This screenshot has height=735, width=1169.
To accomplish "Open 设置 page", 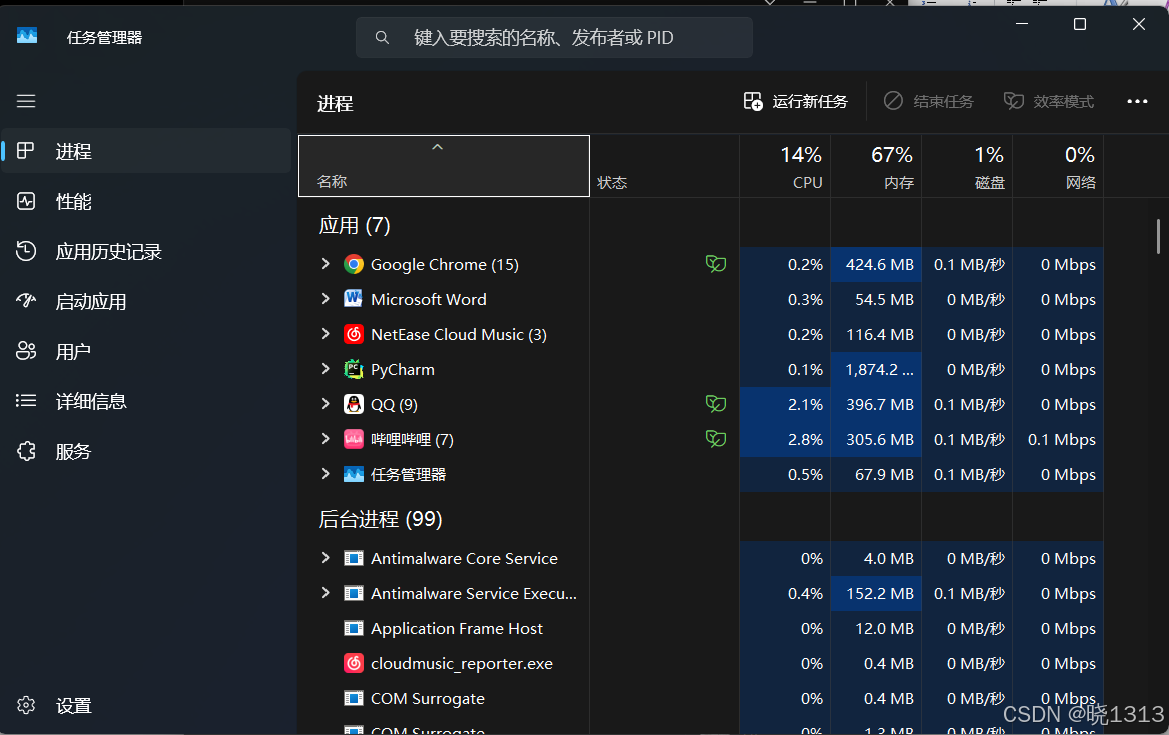I will point(147,705).
